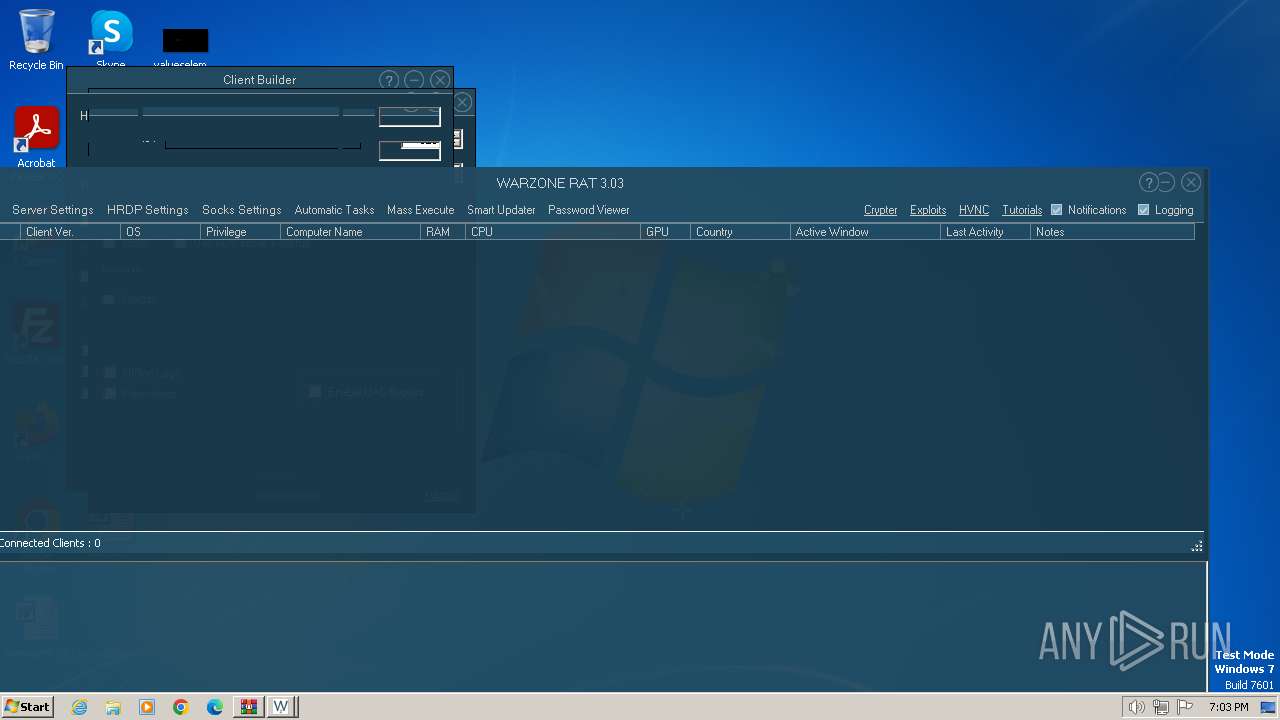Click the volume speaker tray icon

[1136, 707]
